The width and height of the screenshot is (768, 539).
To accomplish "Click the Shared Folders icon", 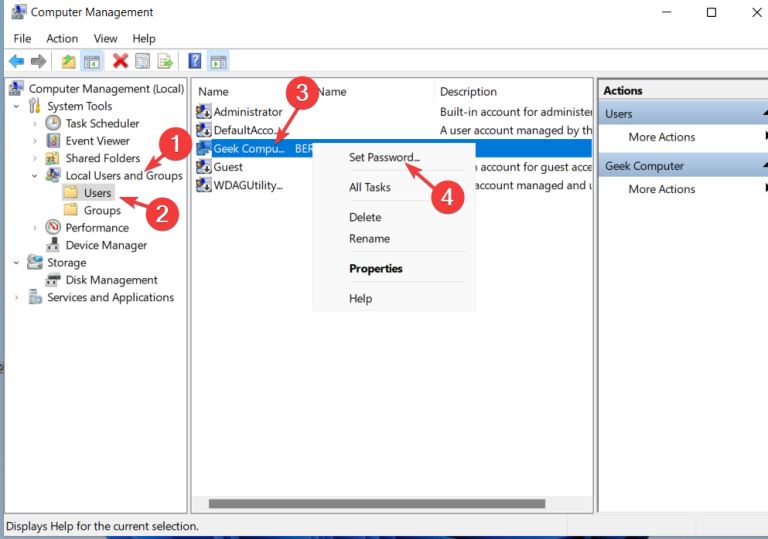I will point(52,158).
